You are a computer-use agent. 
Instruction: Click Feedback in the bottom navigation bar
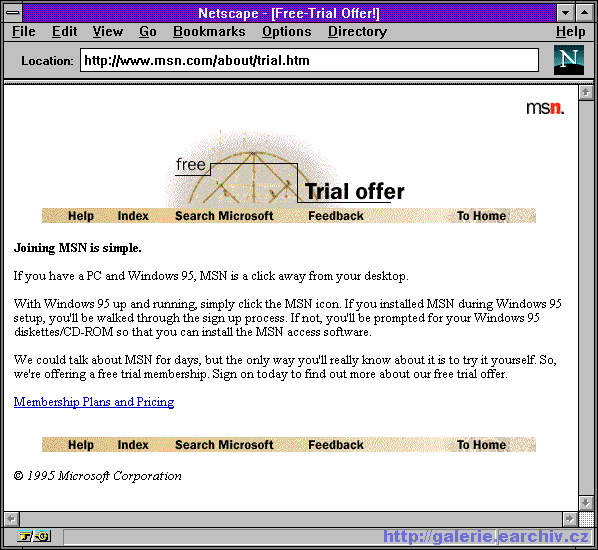(x=336, y=445)
